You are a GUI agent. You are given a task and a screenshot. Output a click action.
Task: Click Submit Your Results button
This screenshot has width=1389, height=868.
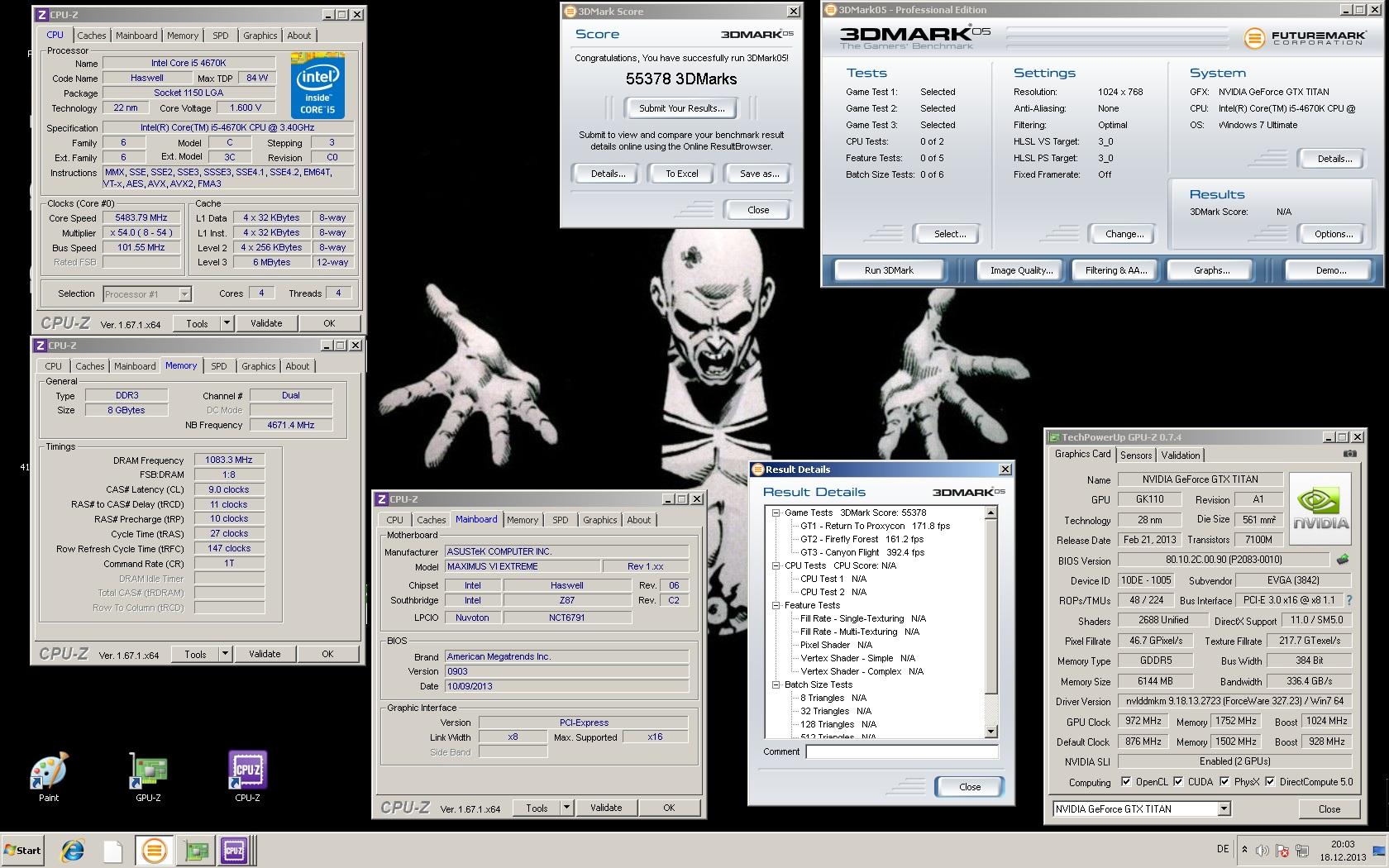click(682, 108)
